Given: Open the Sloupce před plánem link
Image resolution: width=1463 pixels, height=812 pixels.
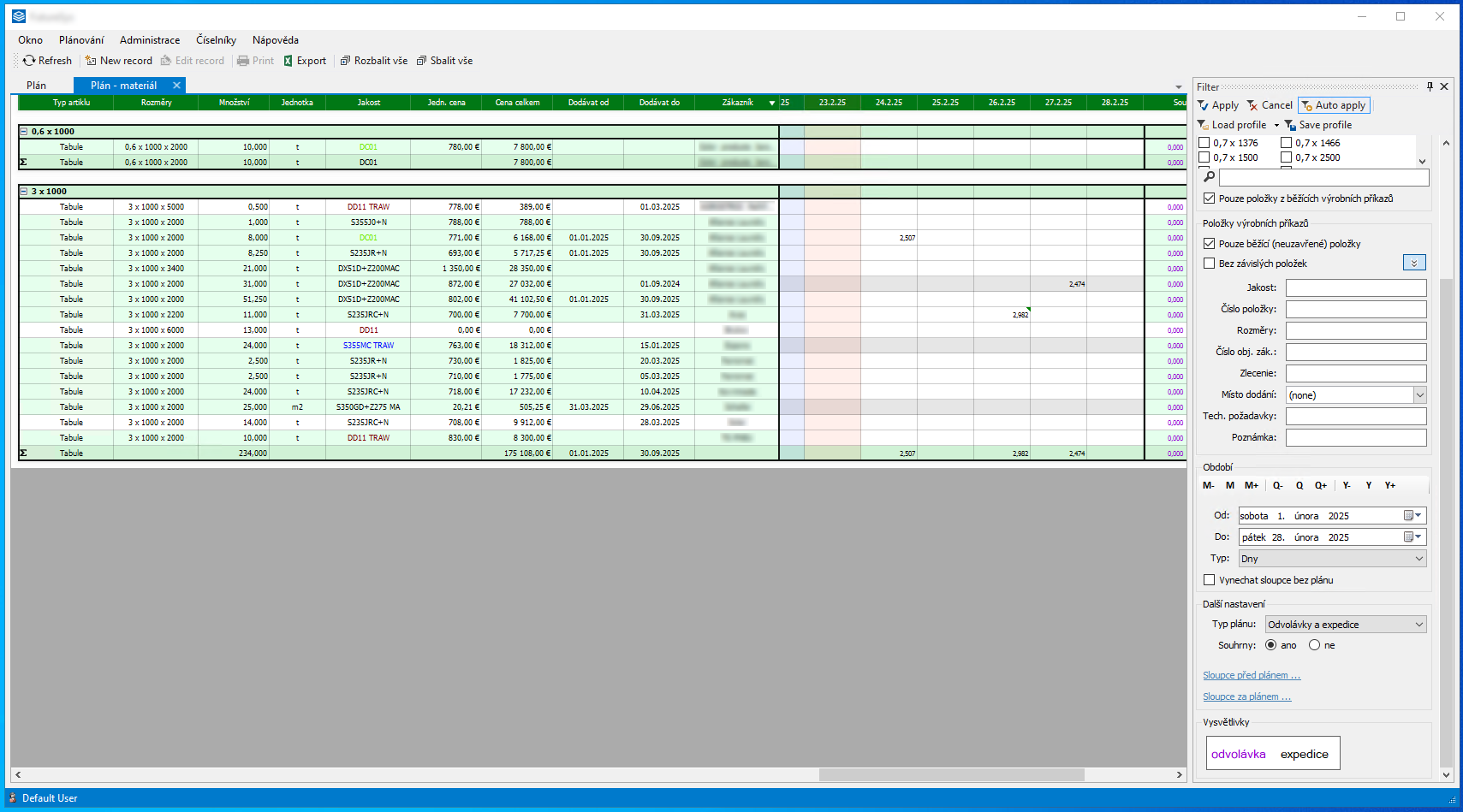Looking at the screenshot, I should tap(1251, 675).
